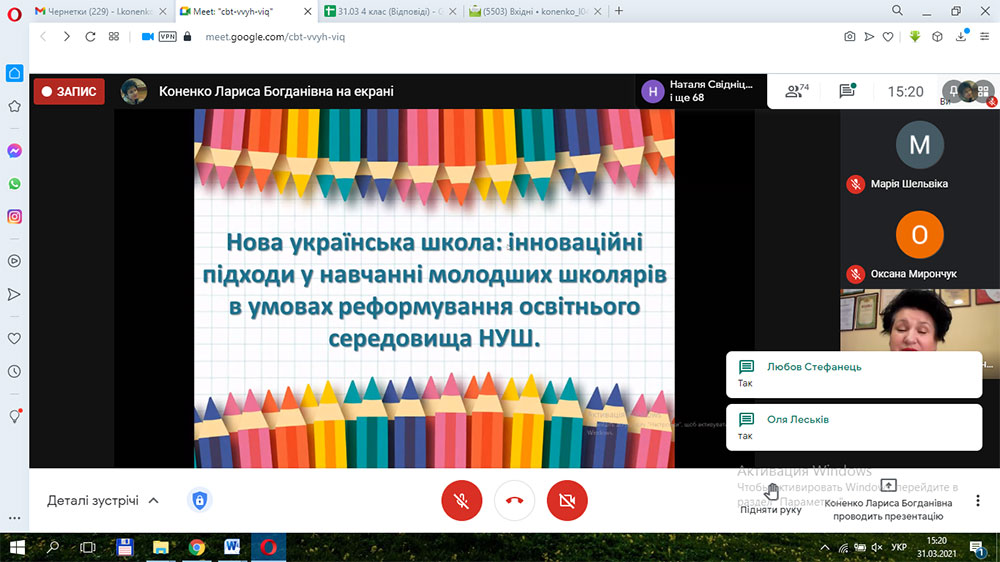Click Наталя Свідніц... і ще 68 participants
This screenshot has width=1000, height=562.
[702, 91]
